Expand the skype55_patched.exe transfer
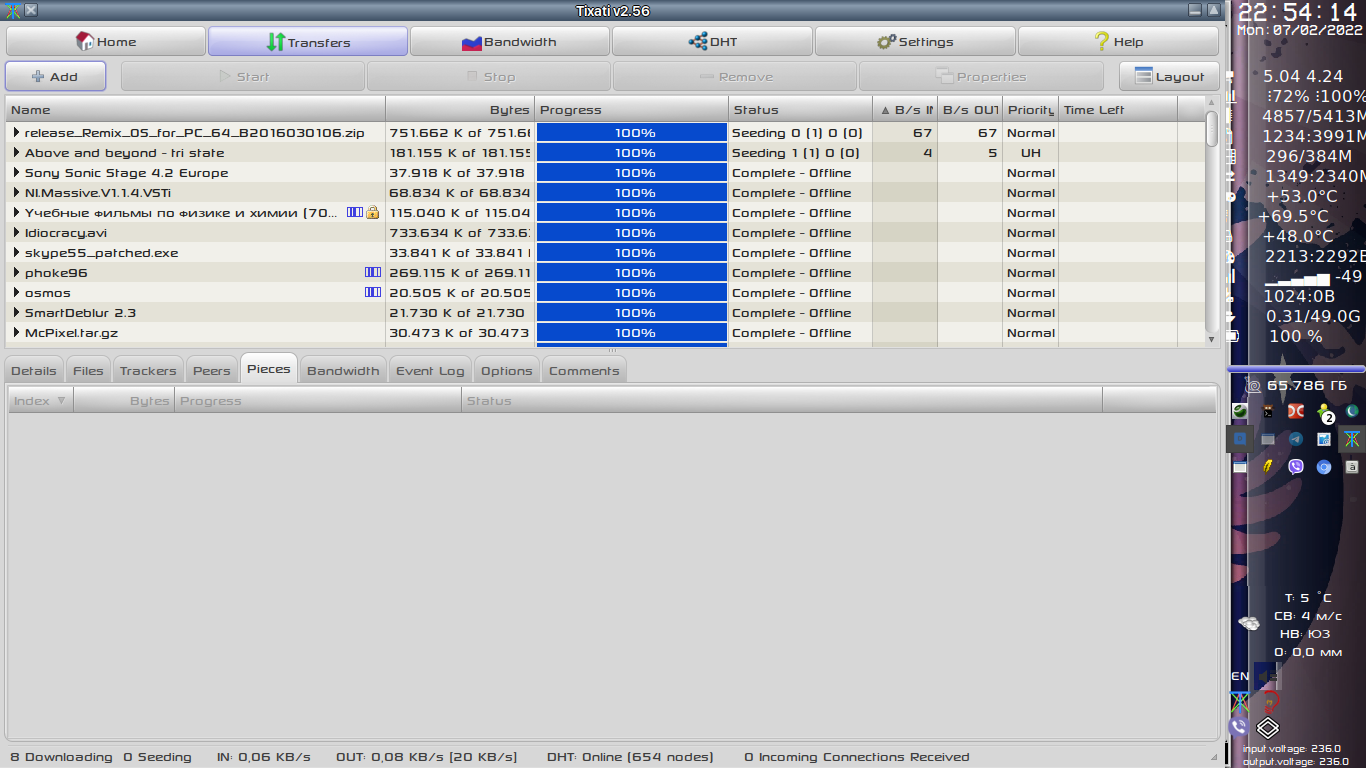 [x=16, y=252]
